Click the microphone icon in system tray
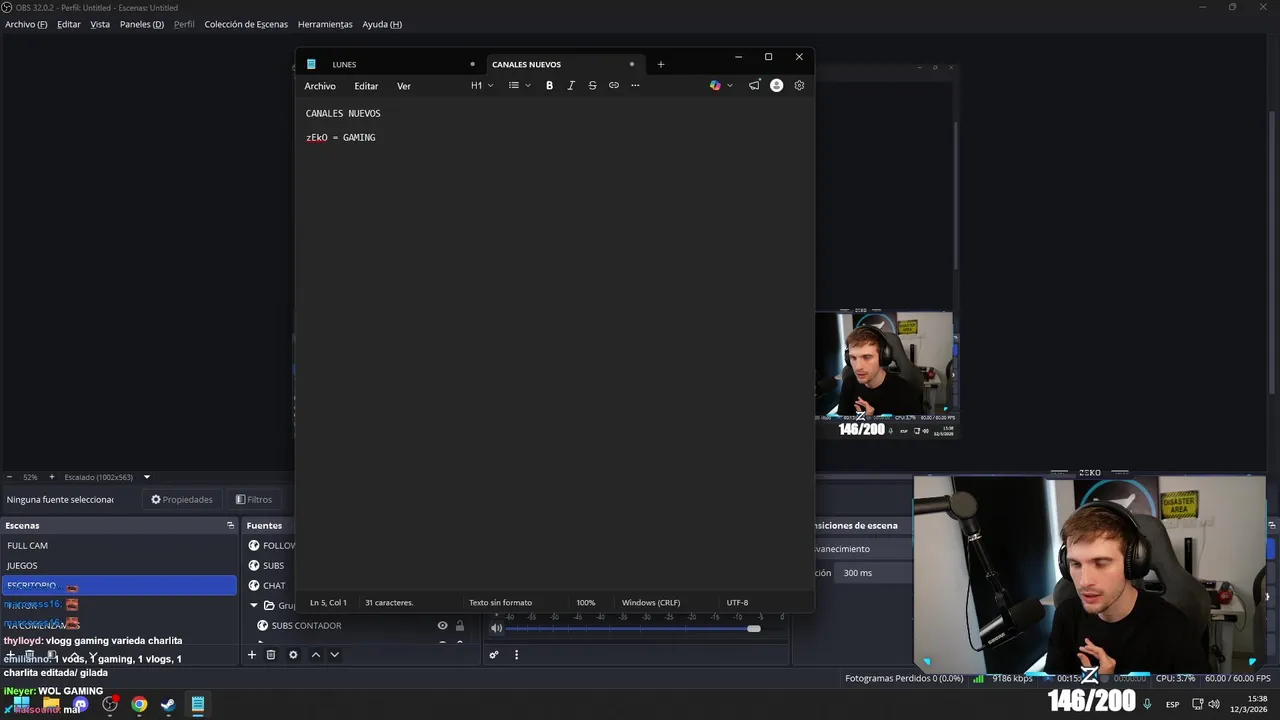 pyautogui.click(x=1147, y=704)
